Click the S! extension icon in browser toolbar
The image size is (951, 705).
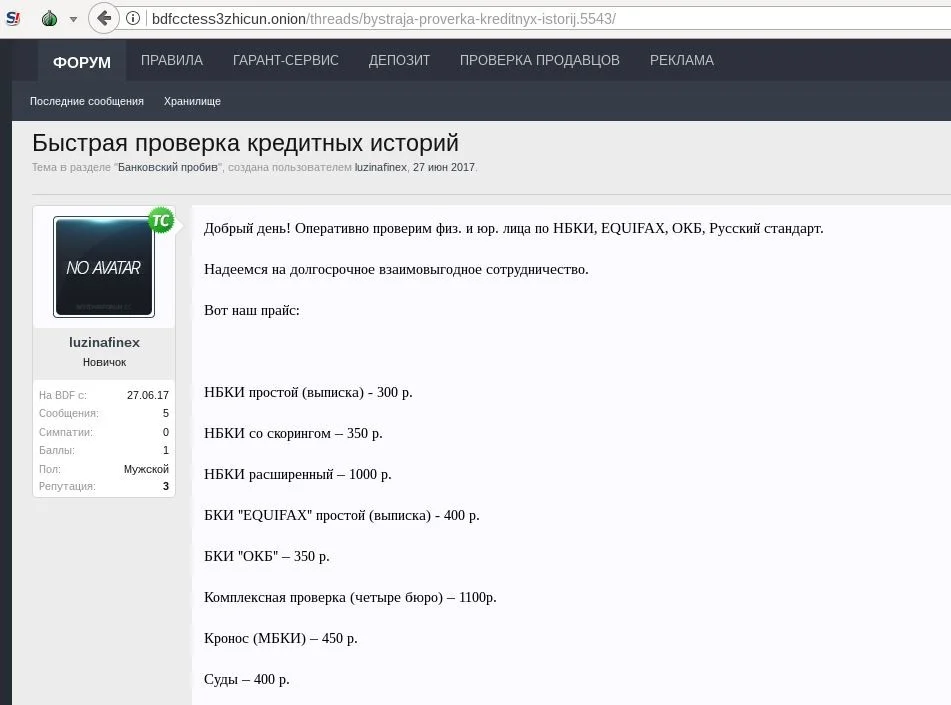pyautogui.click(x=13, y=18)
